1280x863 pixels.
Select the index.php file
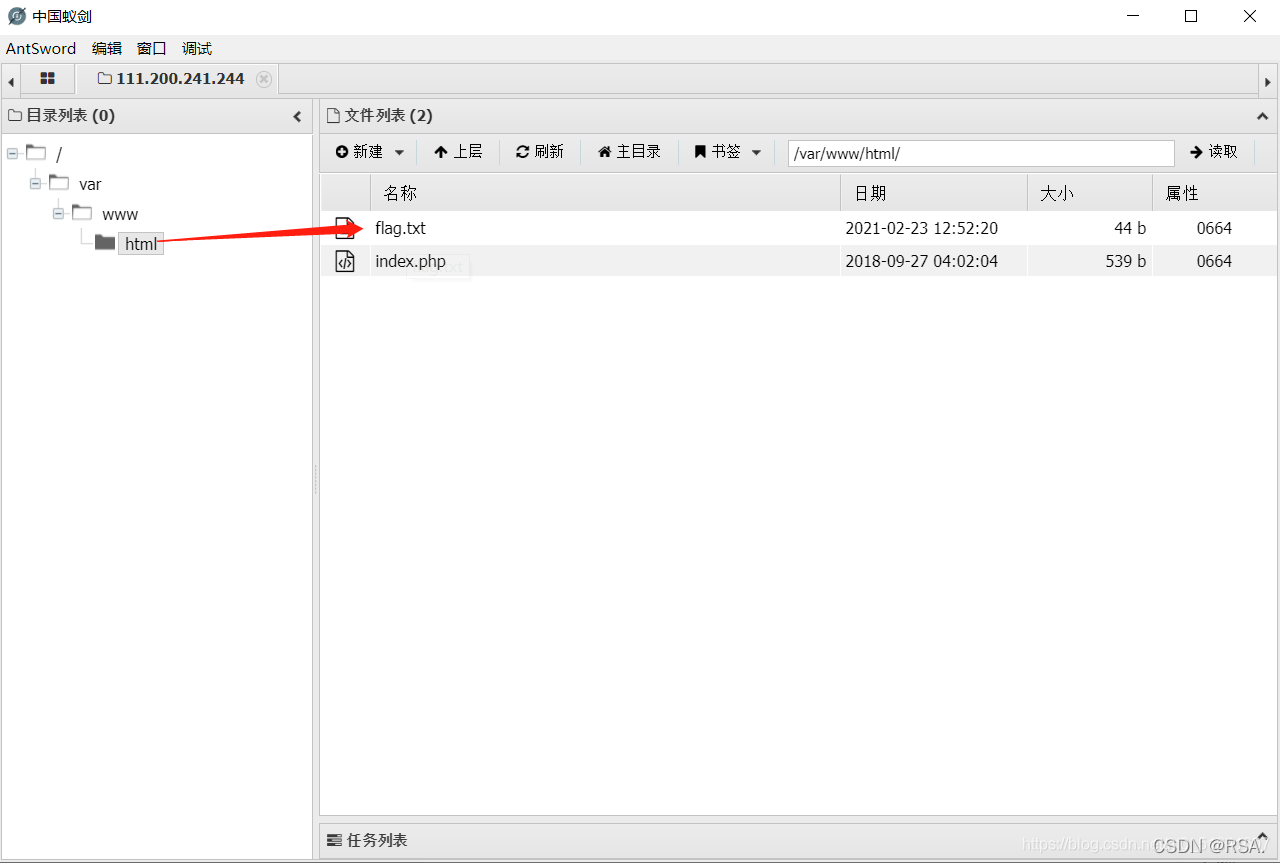[x=410, y=261]
